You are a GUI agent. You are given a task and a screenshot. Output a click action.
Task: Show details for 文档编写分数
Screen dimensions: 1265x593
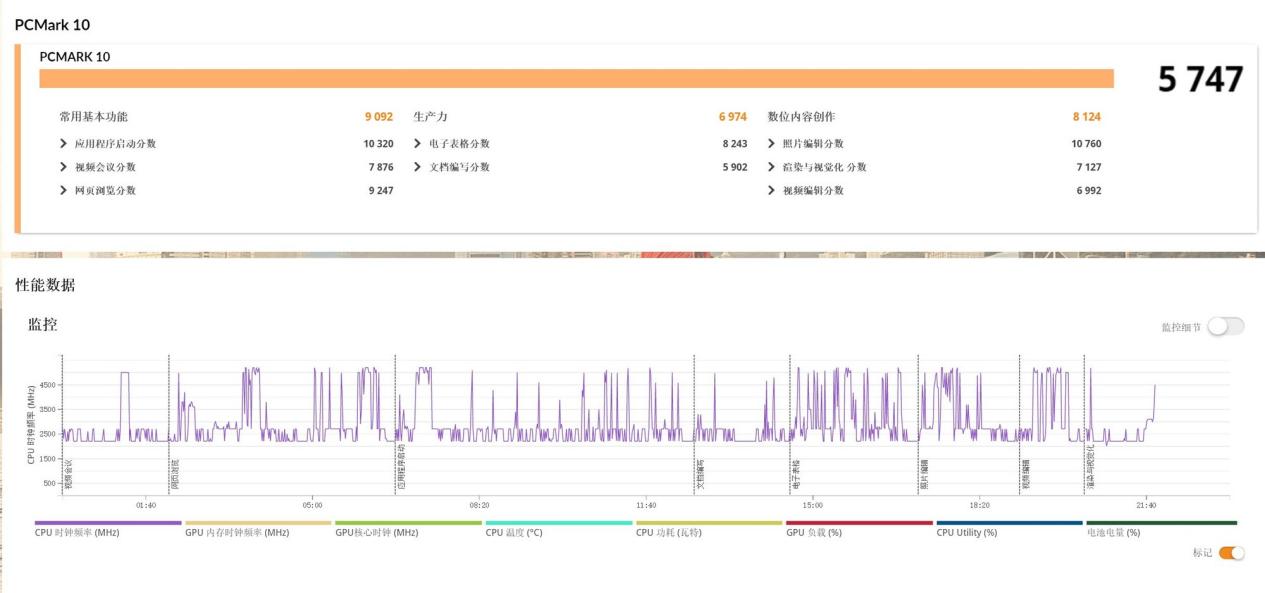click(x=418, y=167)
